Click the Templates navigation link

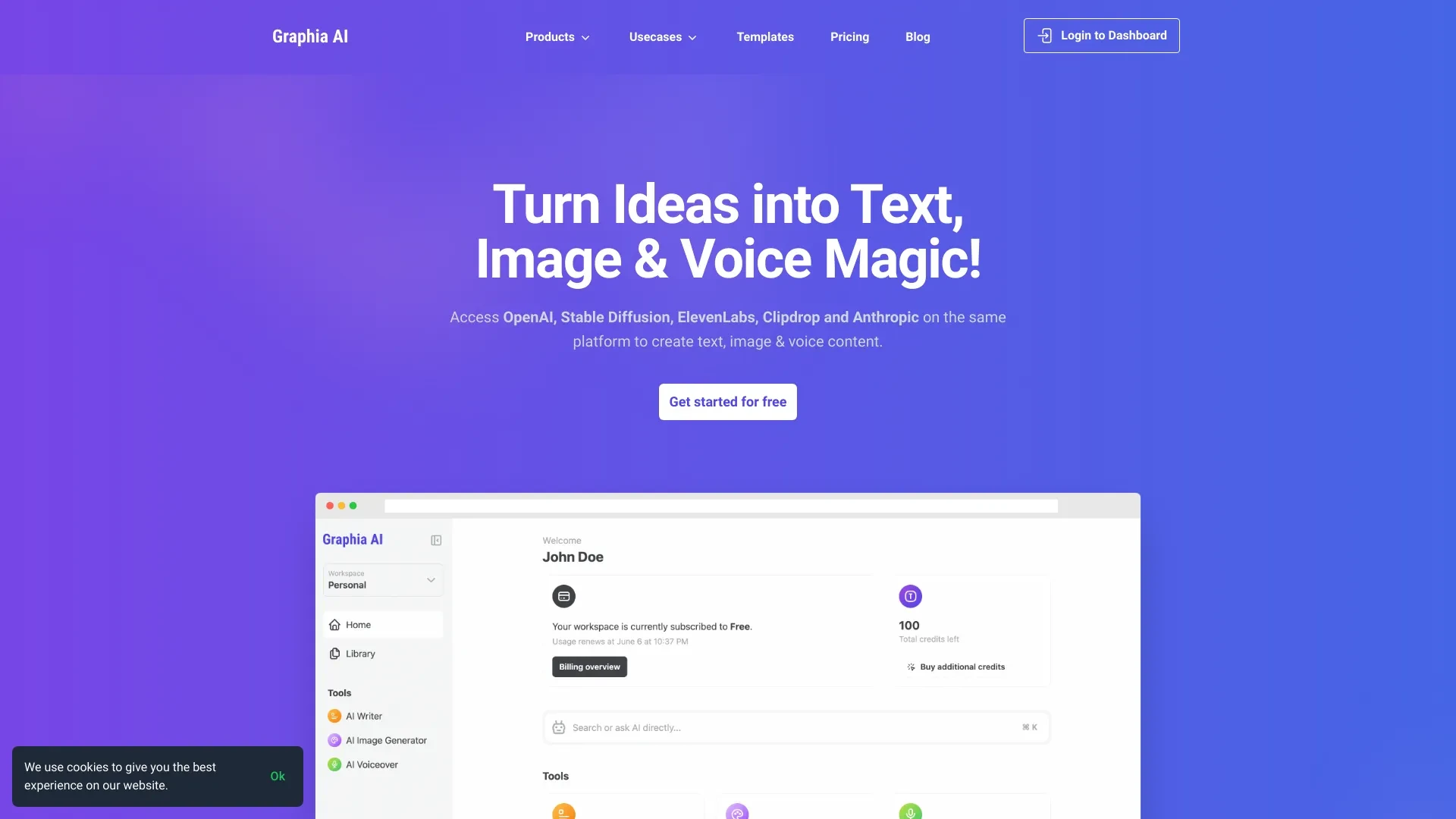pos(765,36)
